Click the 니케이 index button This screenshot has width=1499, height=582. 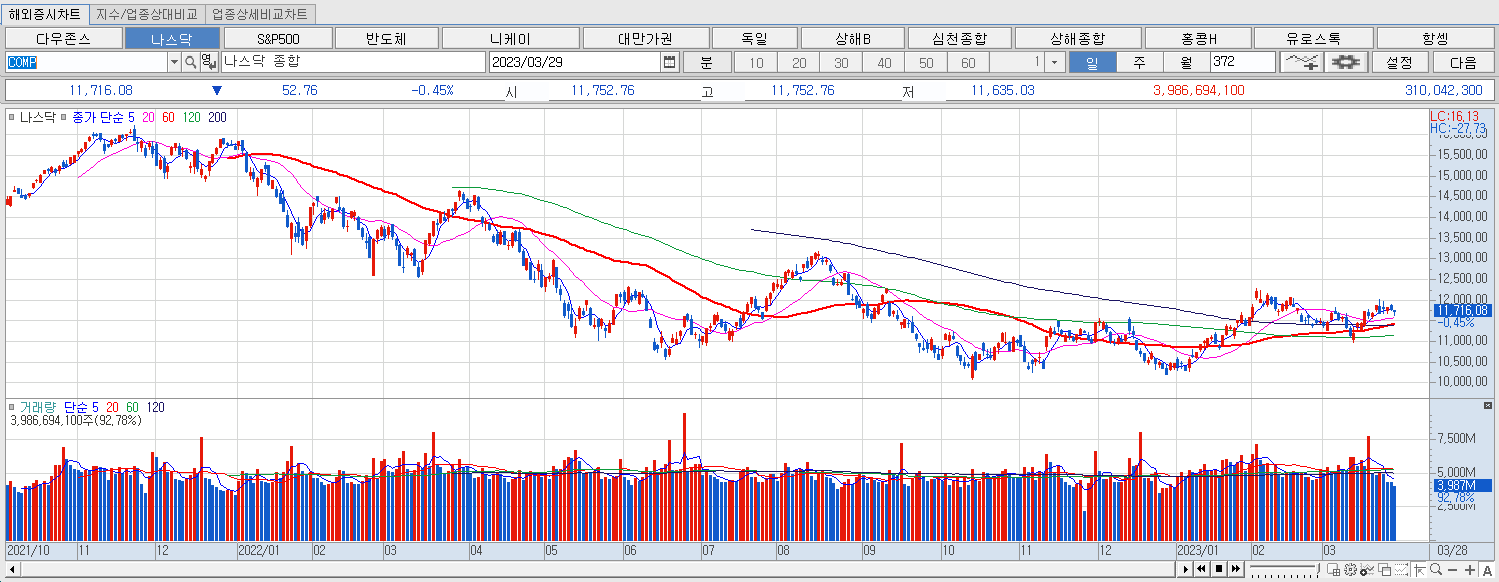click(x=510, y=39)
